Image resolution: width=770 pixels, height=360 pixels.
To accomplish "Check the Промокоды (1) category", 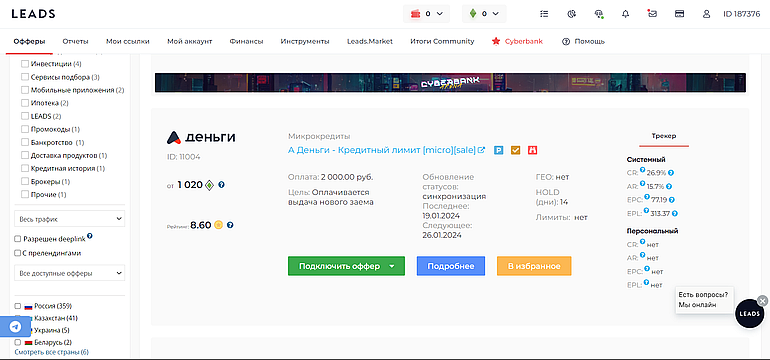I will [x=25, y=129].
